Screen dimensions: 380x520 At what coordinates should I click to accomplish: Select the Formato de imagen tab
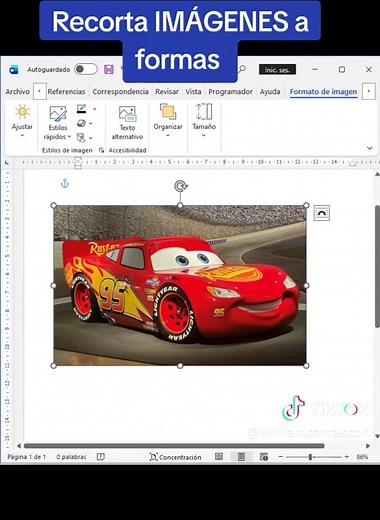point(323,91)
